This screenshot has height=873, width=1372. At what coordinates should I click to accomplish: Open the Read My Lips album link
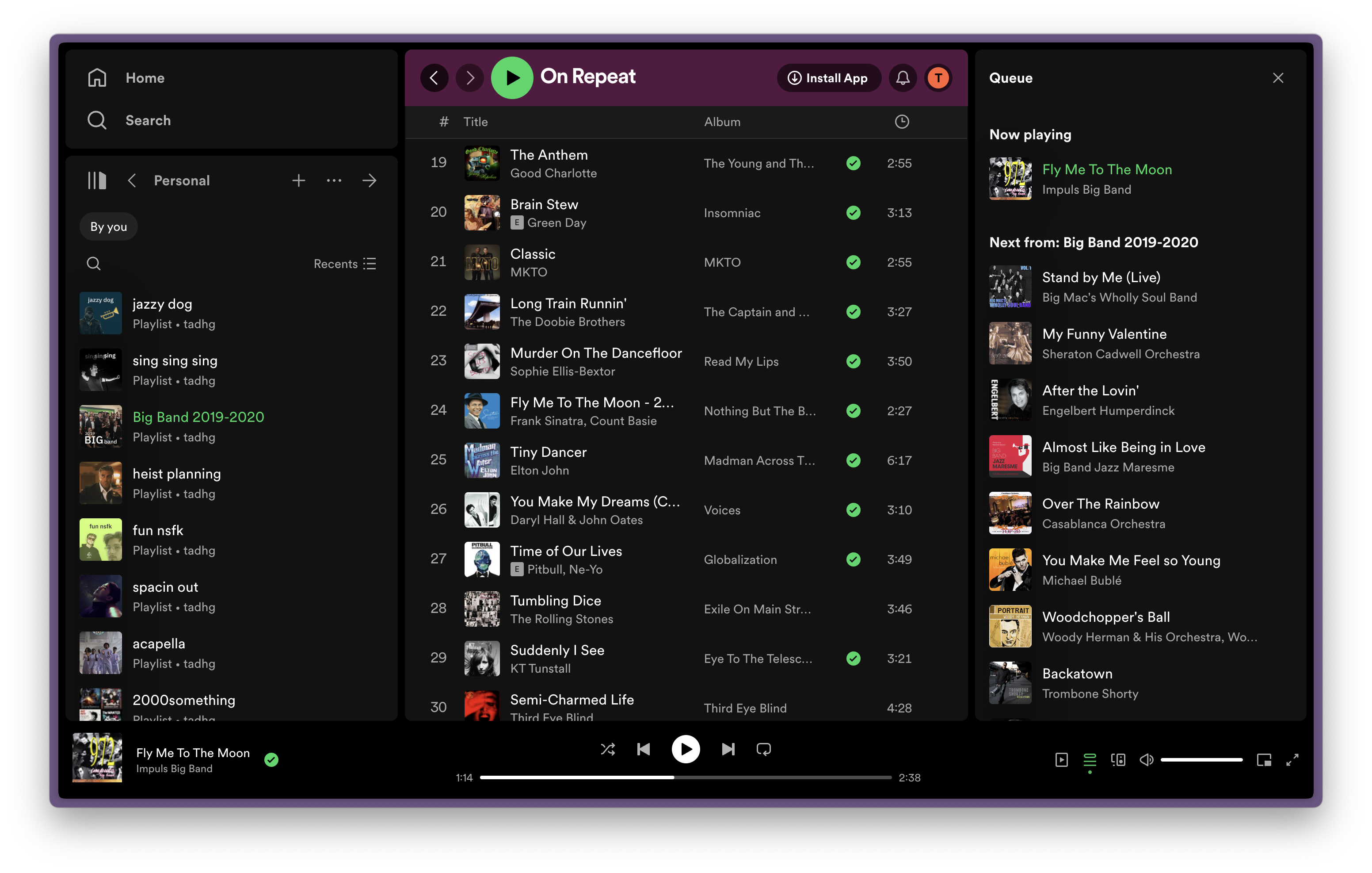pos(741,361)
